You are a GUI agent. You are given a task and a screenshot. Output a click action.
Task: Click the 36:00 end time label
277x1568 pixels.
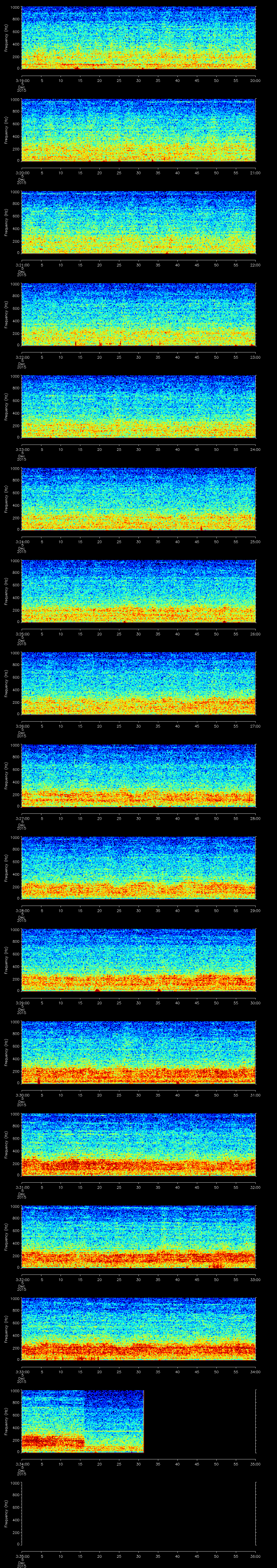coord(255,1555)
